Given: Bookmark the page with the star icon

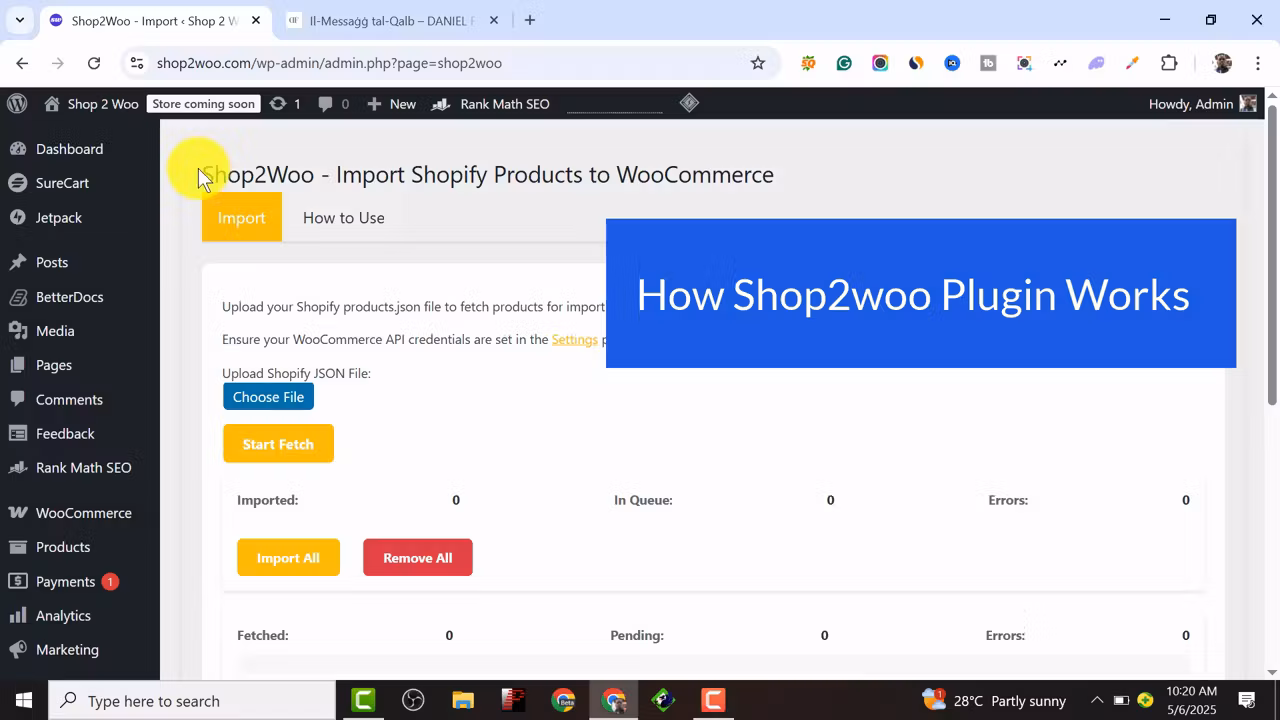Looking at the screenshot, I should point(757,62).
